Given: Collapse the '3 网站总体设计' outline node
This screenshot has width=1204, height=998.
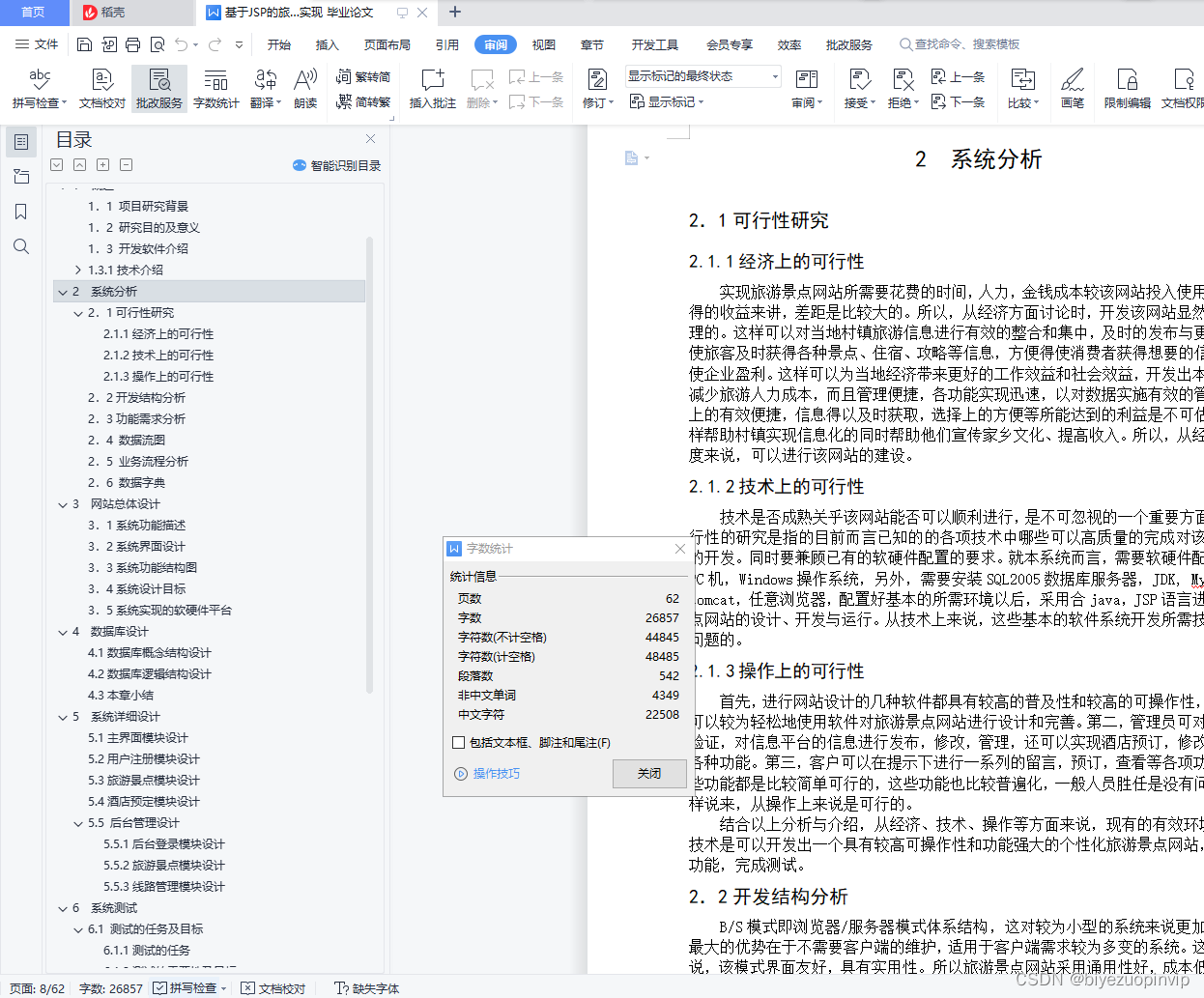Looking at the screenshot, I should point(63,504).
